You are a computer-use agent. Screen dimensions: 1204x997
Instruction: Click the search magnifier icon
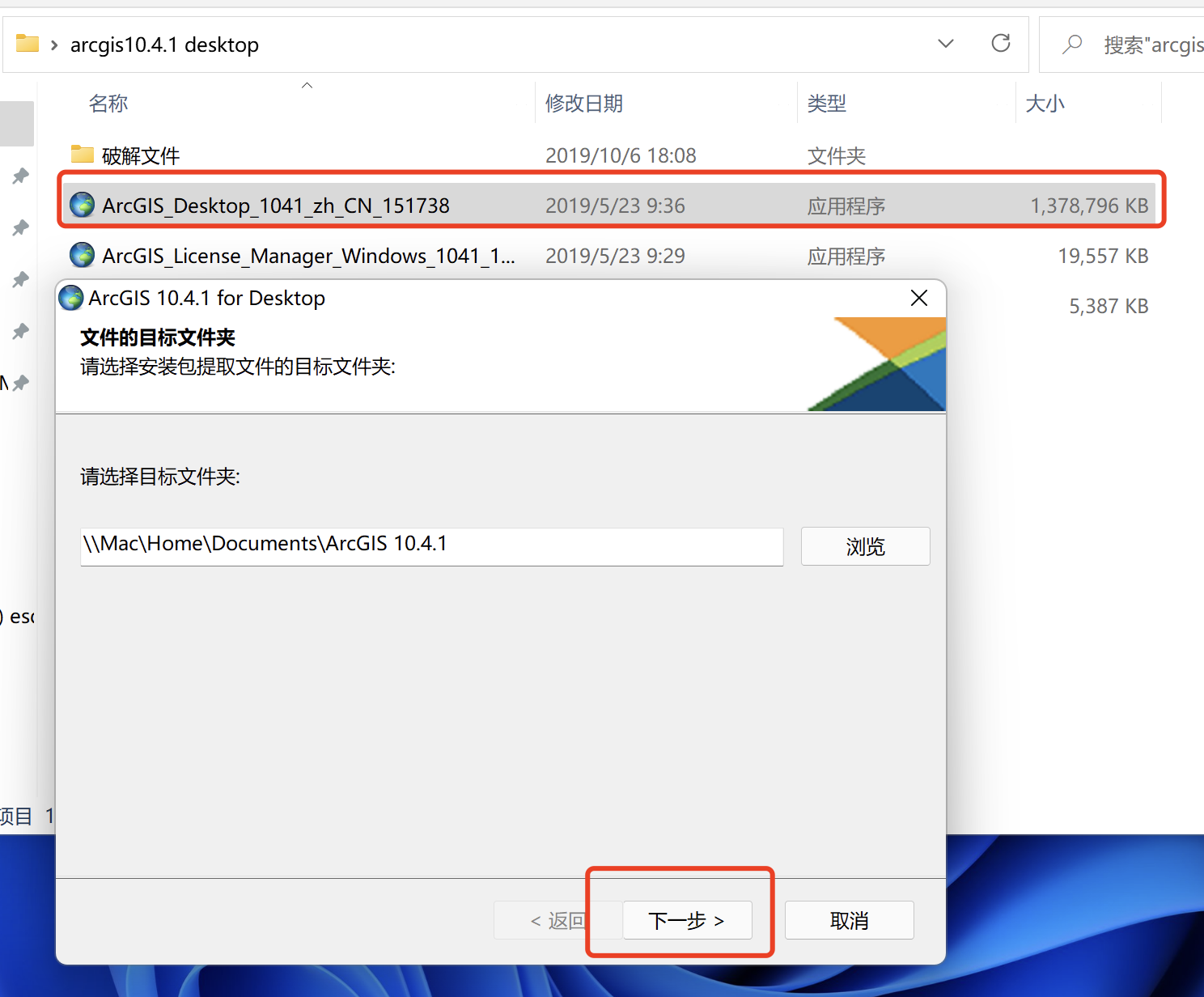[1072, 44]
